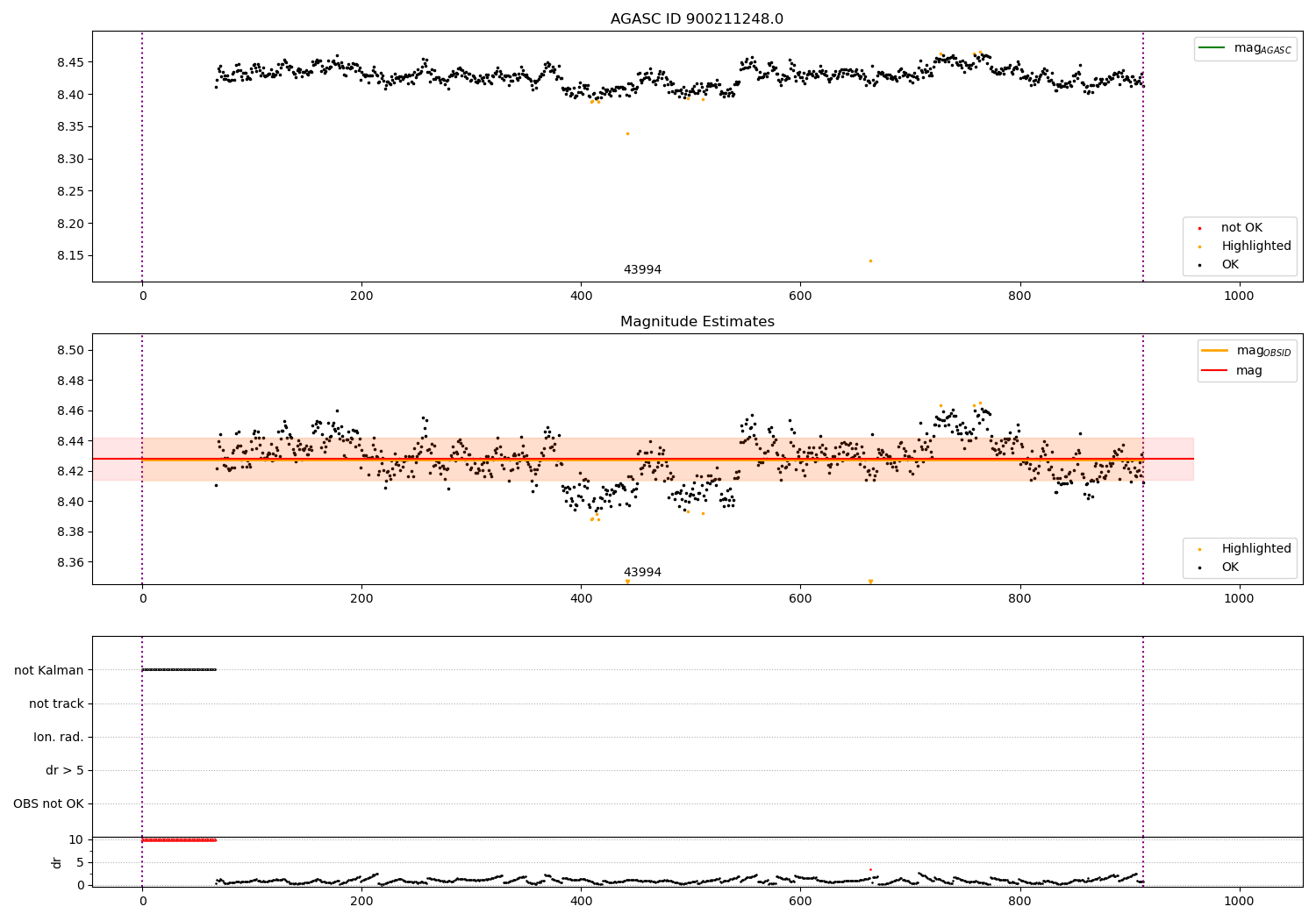
Task: Click the 8.30 y-tick in top plot
Action: (70, 159)
